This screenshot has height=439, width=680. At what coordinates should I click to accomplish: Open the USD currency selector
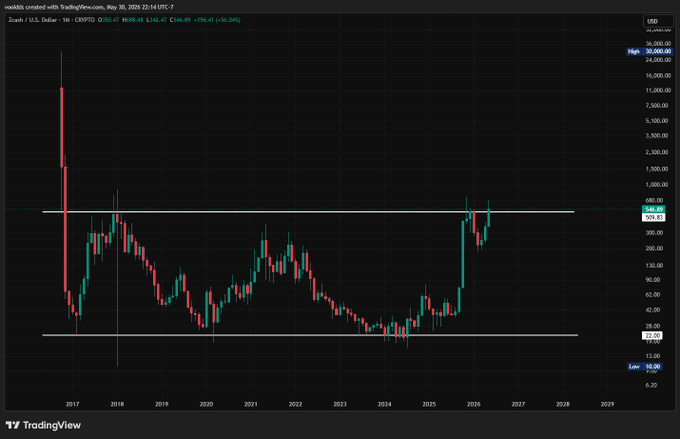[x=658, y=21]
